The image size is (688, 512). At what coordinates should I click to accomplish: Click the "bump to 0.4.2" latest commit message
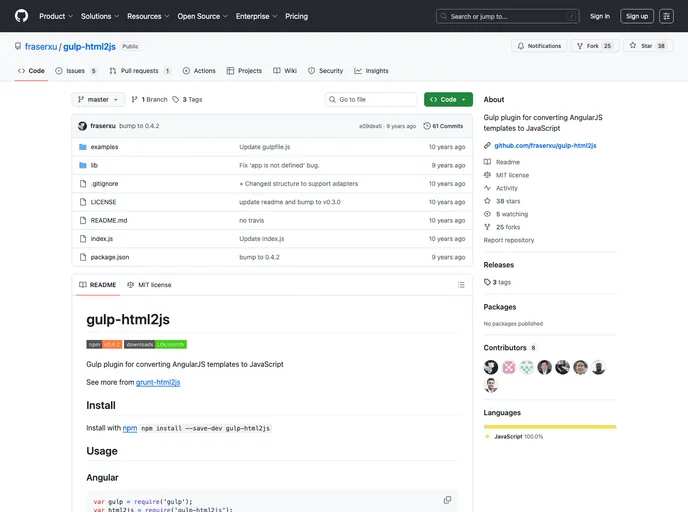click(x=139, y=126)
